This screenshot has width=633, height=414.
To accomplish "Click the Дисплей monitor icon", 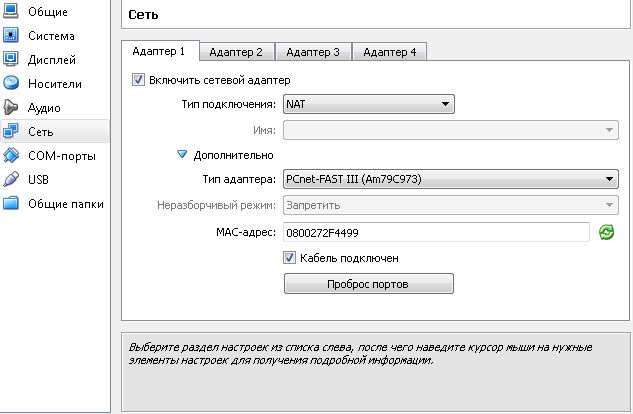I will click(11, 59).
